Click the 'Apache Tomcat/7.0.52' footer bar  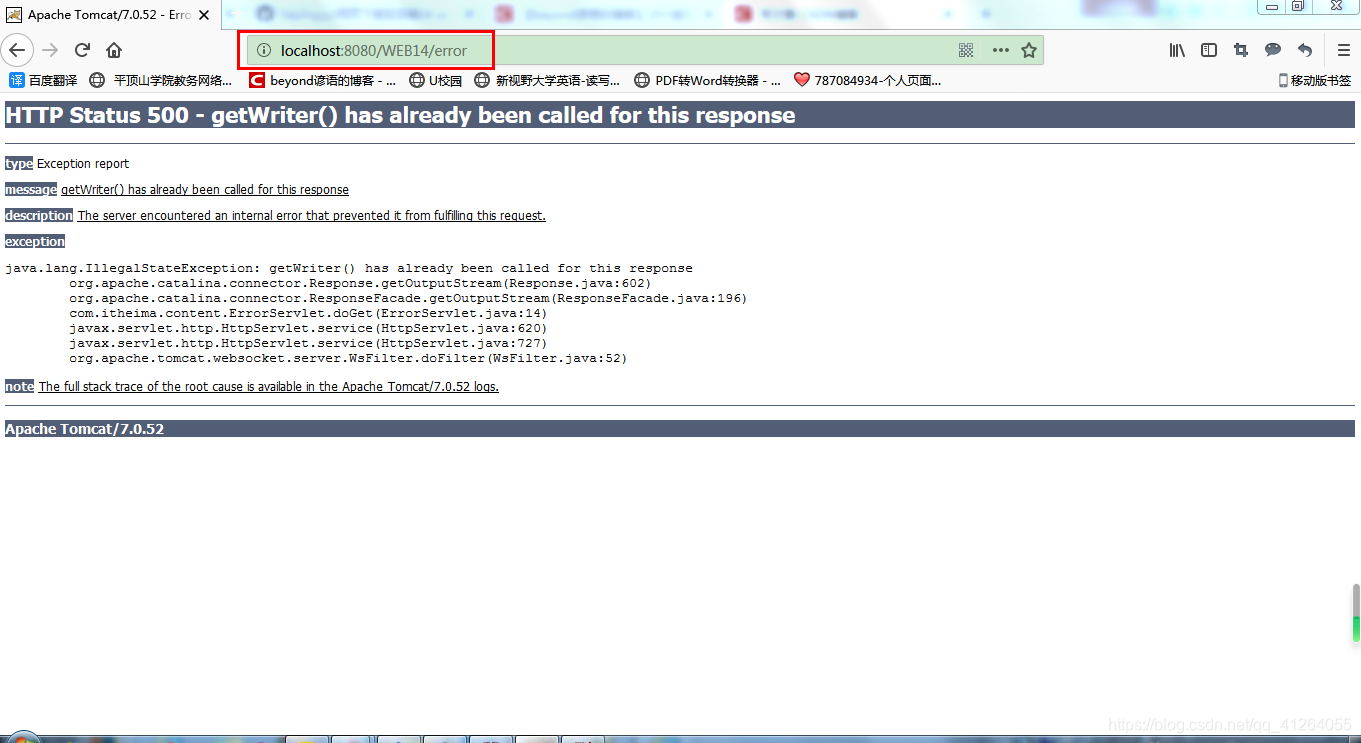pos(680,428)
